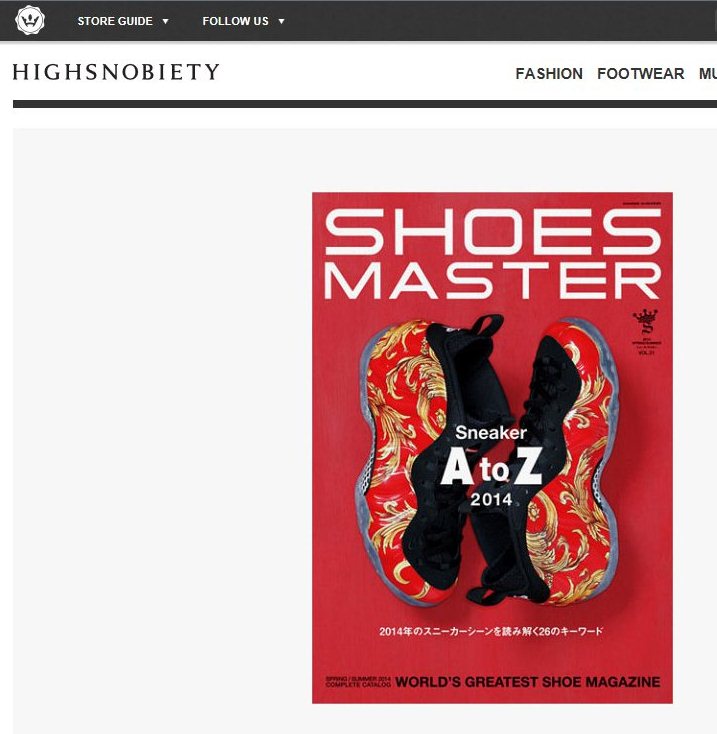Open the STORE GUIDE menu

point(115,21)
